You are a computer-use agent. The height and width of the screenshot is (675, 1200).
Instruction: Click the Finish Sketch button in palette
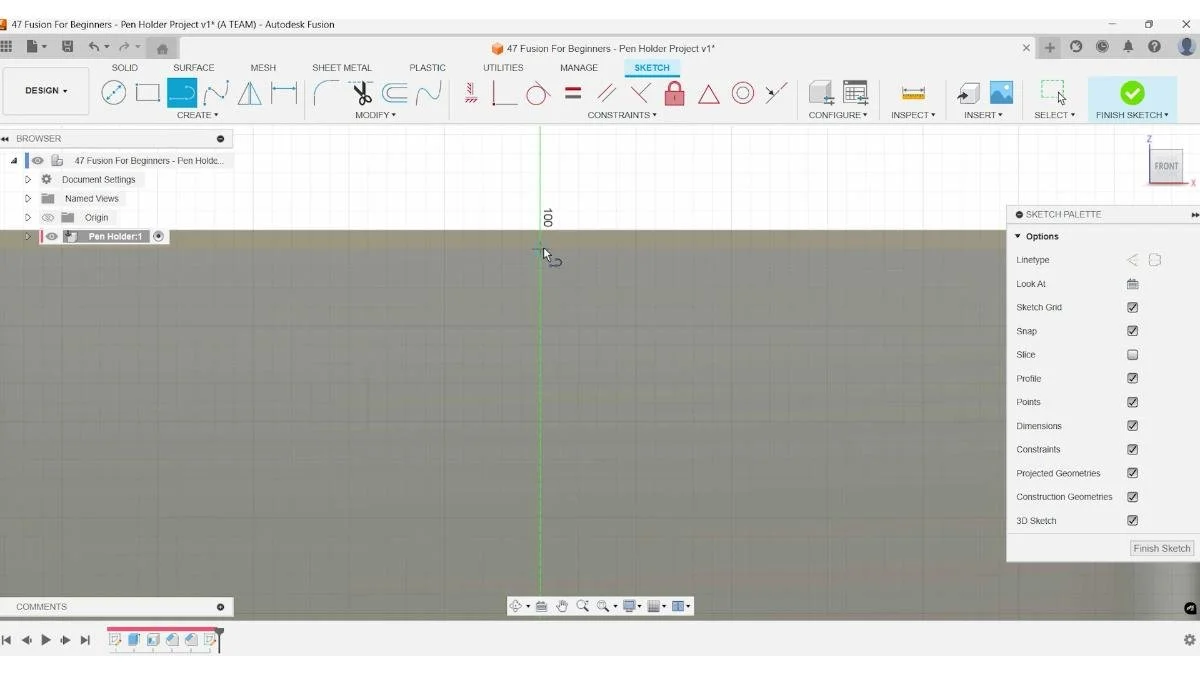(1162, 548)
